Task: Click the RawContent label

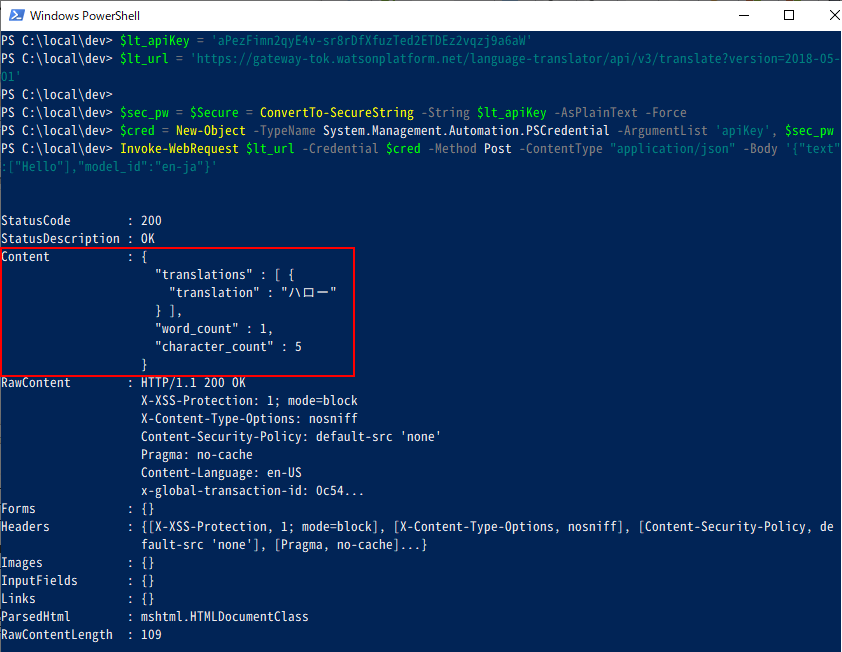Action: [36, 383]
